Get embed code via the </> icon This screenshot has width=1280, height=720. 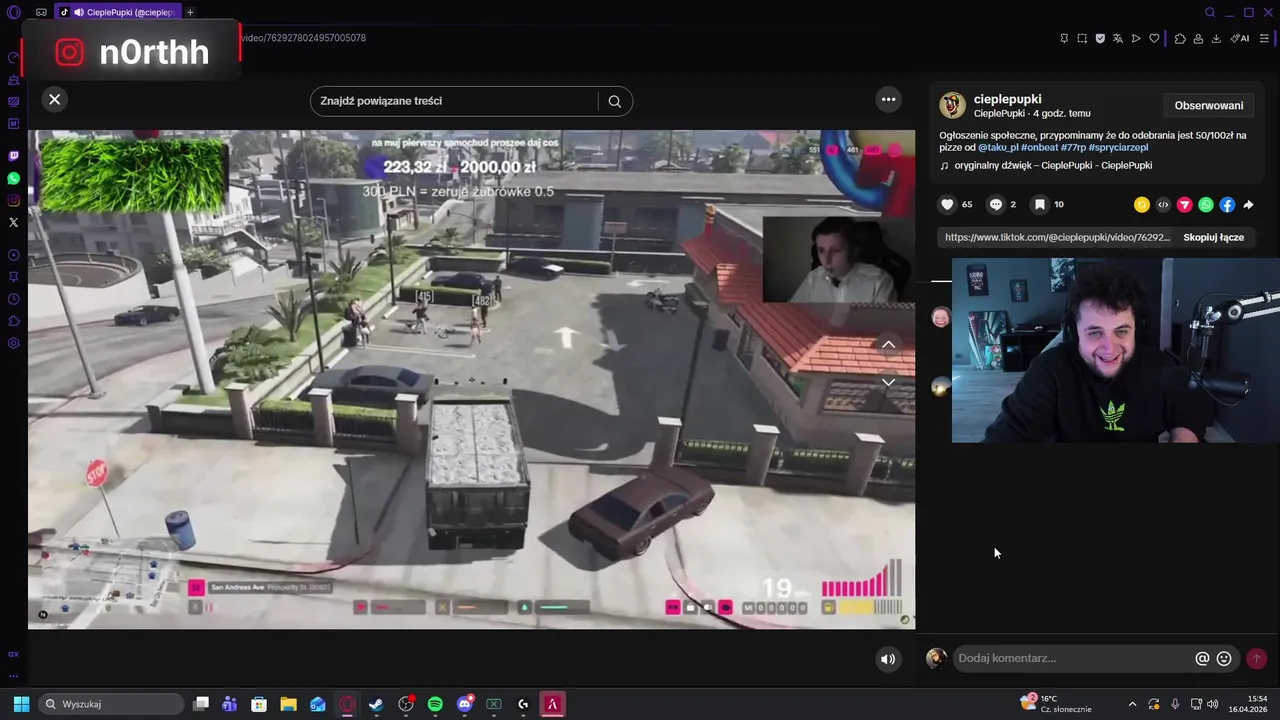pyautogui.click(x=1163, y=205)
